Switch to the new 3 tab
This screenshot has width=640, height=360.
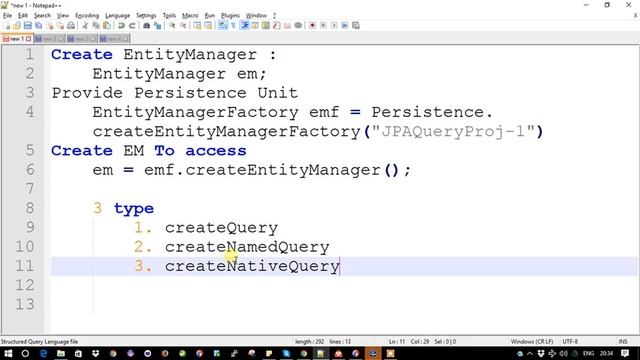click(82, 39)
